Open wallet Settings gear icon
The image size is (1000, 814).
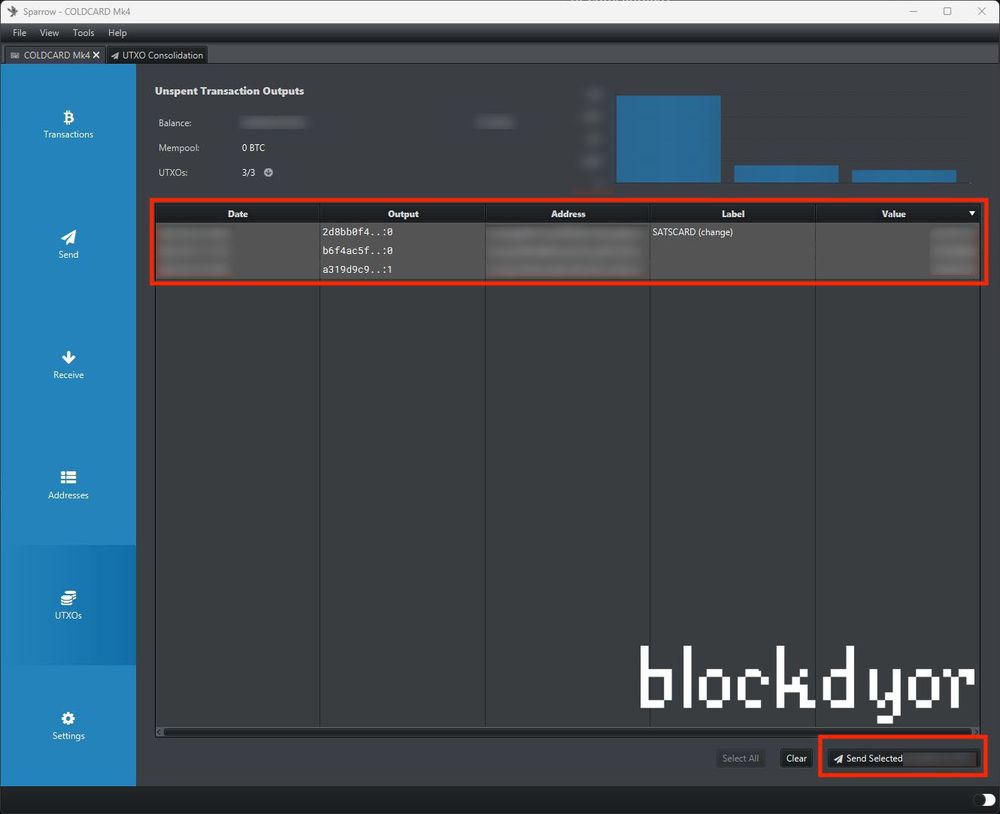[x=68, y=719]
